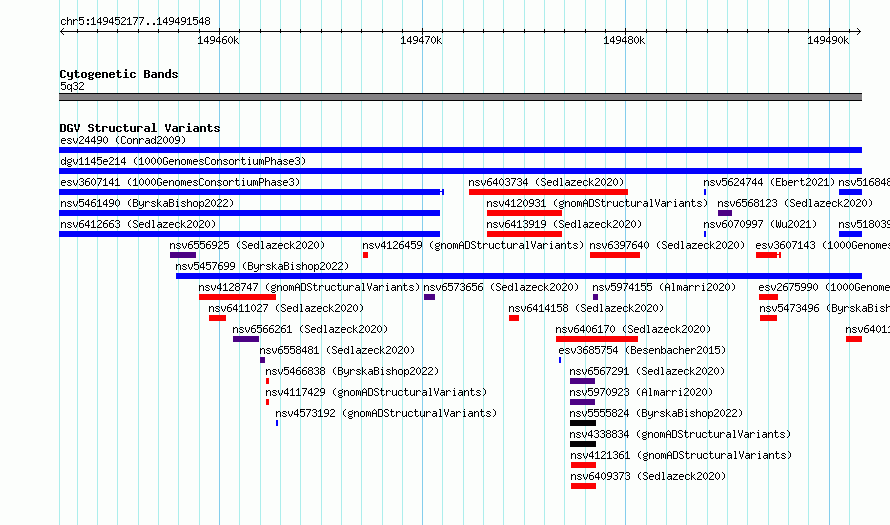
Task: Click the red bar under nsv4120931
Action: coord(524,213)
